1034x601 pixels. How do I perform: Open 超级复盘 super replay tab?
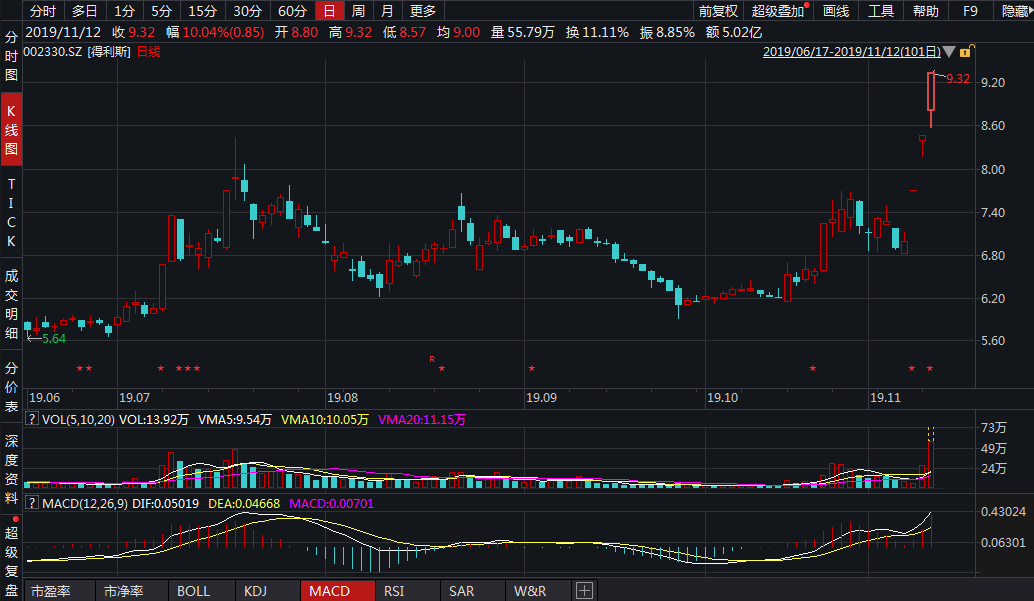(11, 561)
